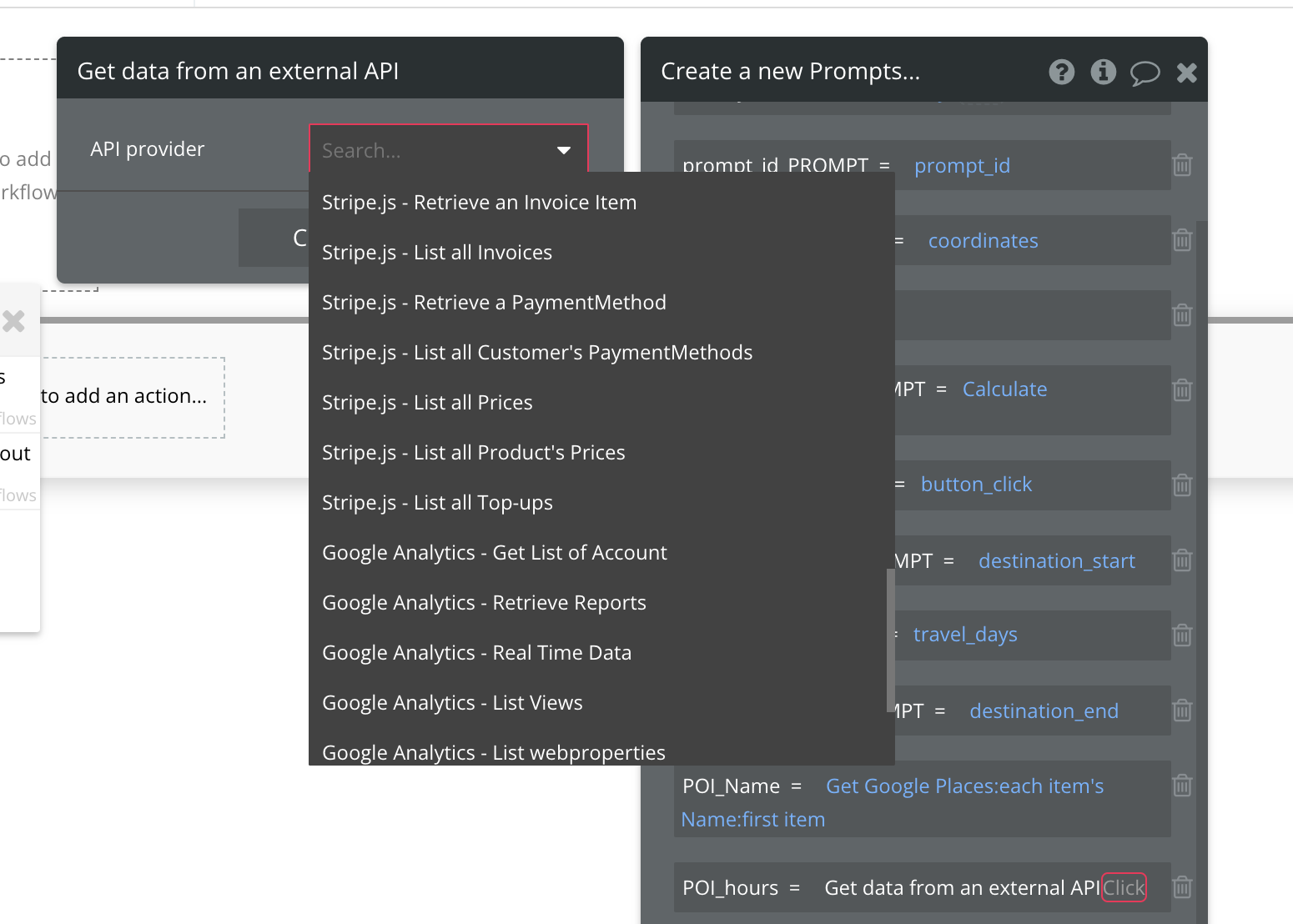Image resolution: width=1293 pixels, height=924 pixels.
Task: Close the Create a new Prompts panel
Action: pyautogui.click(x=1186, y=73)
